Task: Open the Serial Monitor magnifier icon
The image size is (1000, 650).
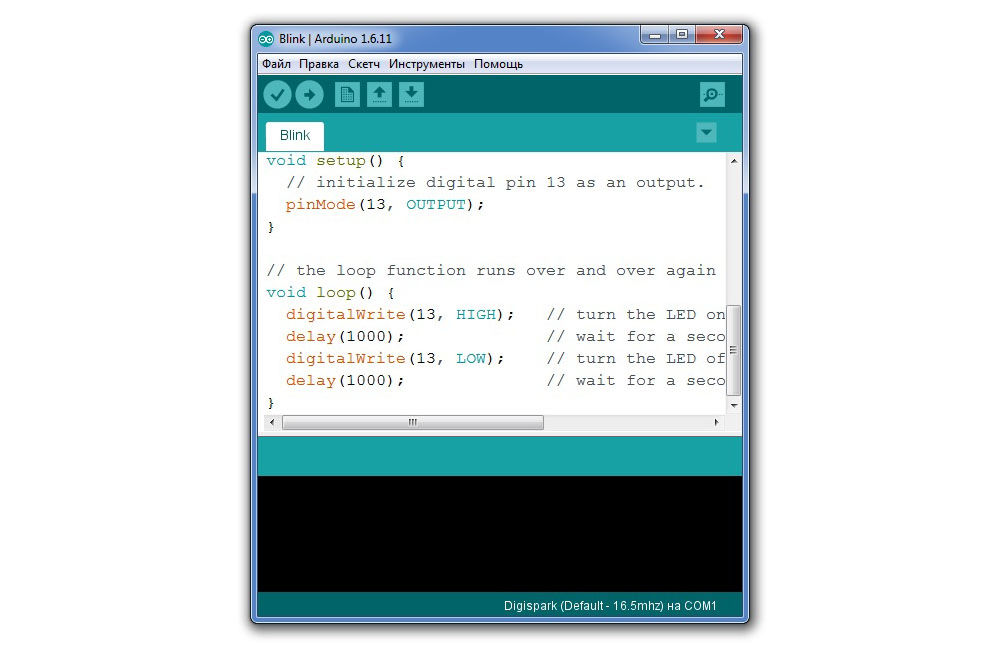Action: click(x=712, y=95)
